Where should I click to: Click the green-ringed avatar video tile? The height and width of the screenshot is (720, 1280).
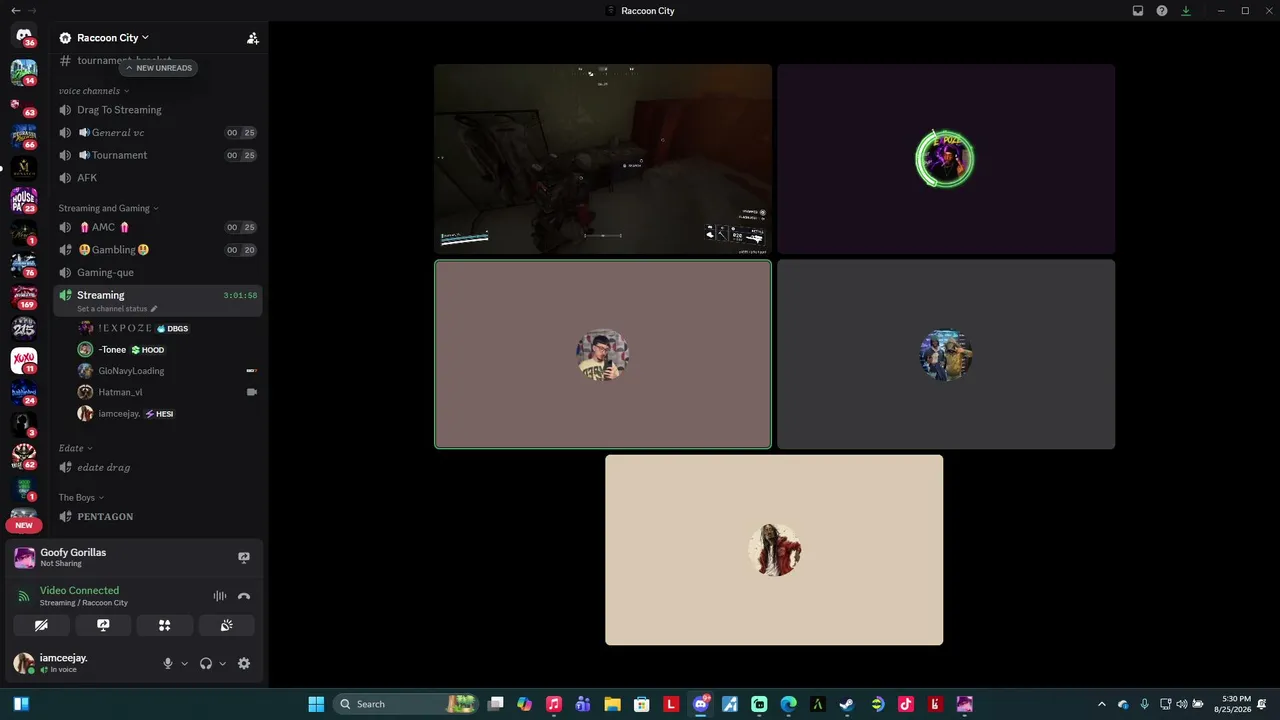(x=946, y=159)
